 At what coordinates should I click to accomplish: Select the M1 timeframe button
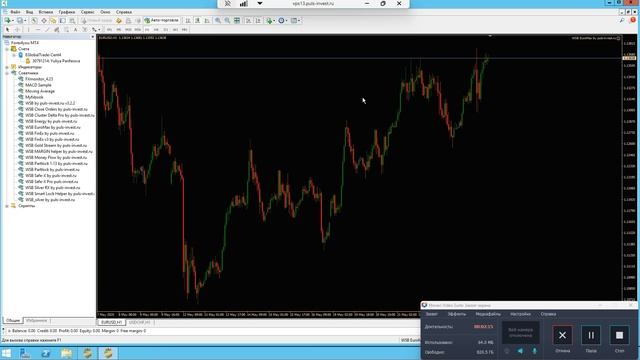[x=109, y=30]
